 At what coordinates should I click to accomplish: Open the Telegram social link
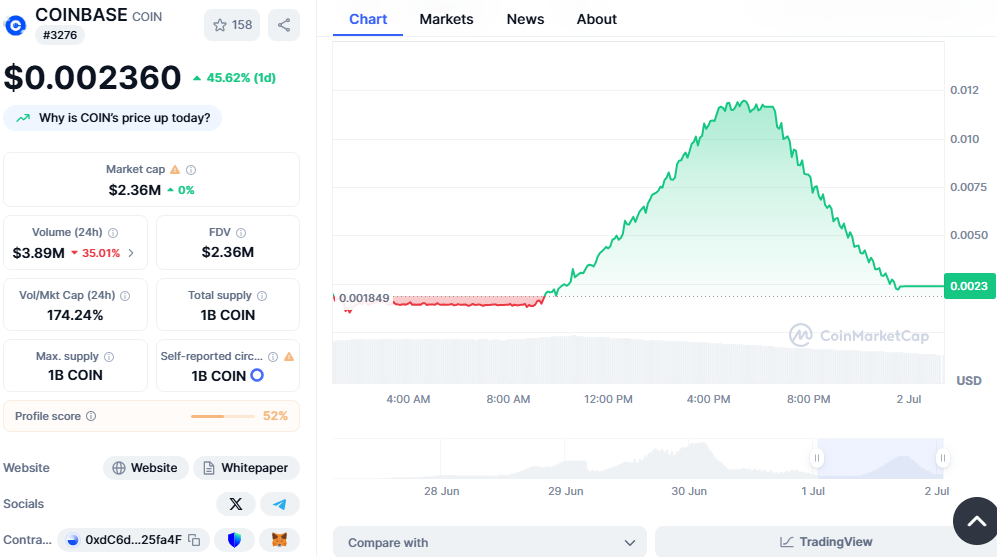click(x=280, y=504)
